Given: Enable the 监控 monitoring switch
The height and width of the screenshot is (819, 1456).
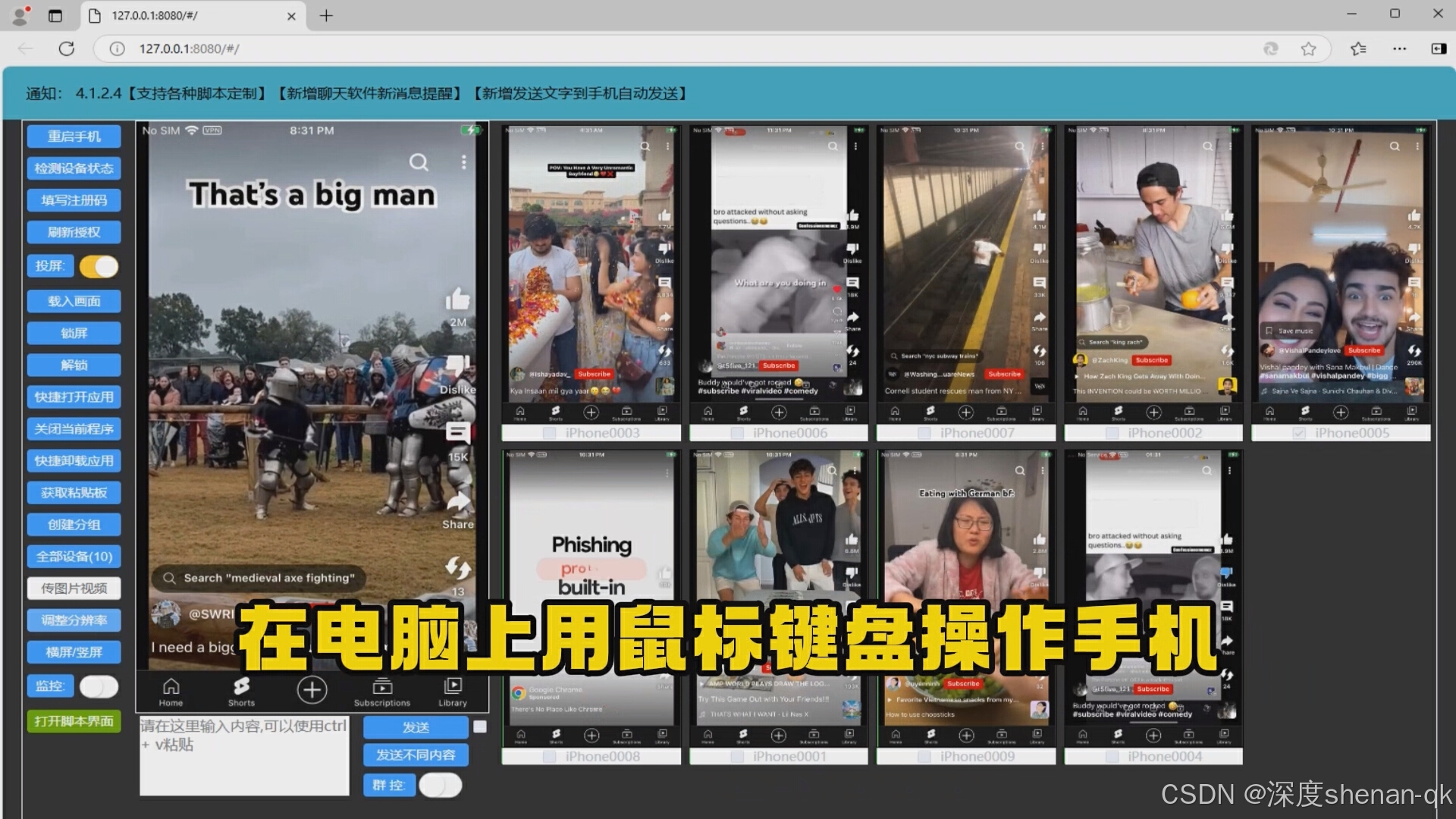Looking at the screenshot, I should pyautogui.click(x=99, y=686).
